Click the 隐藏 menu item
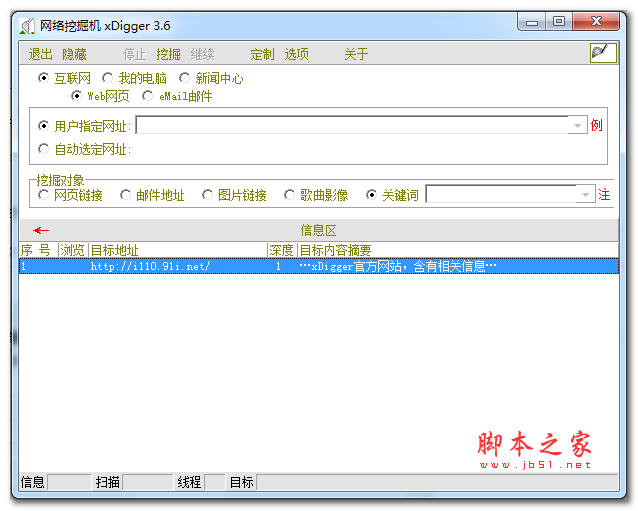 click(x=74, y=54)
